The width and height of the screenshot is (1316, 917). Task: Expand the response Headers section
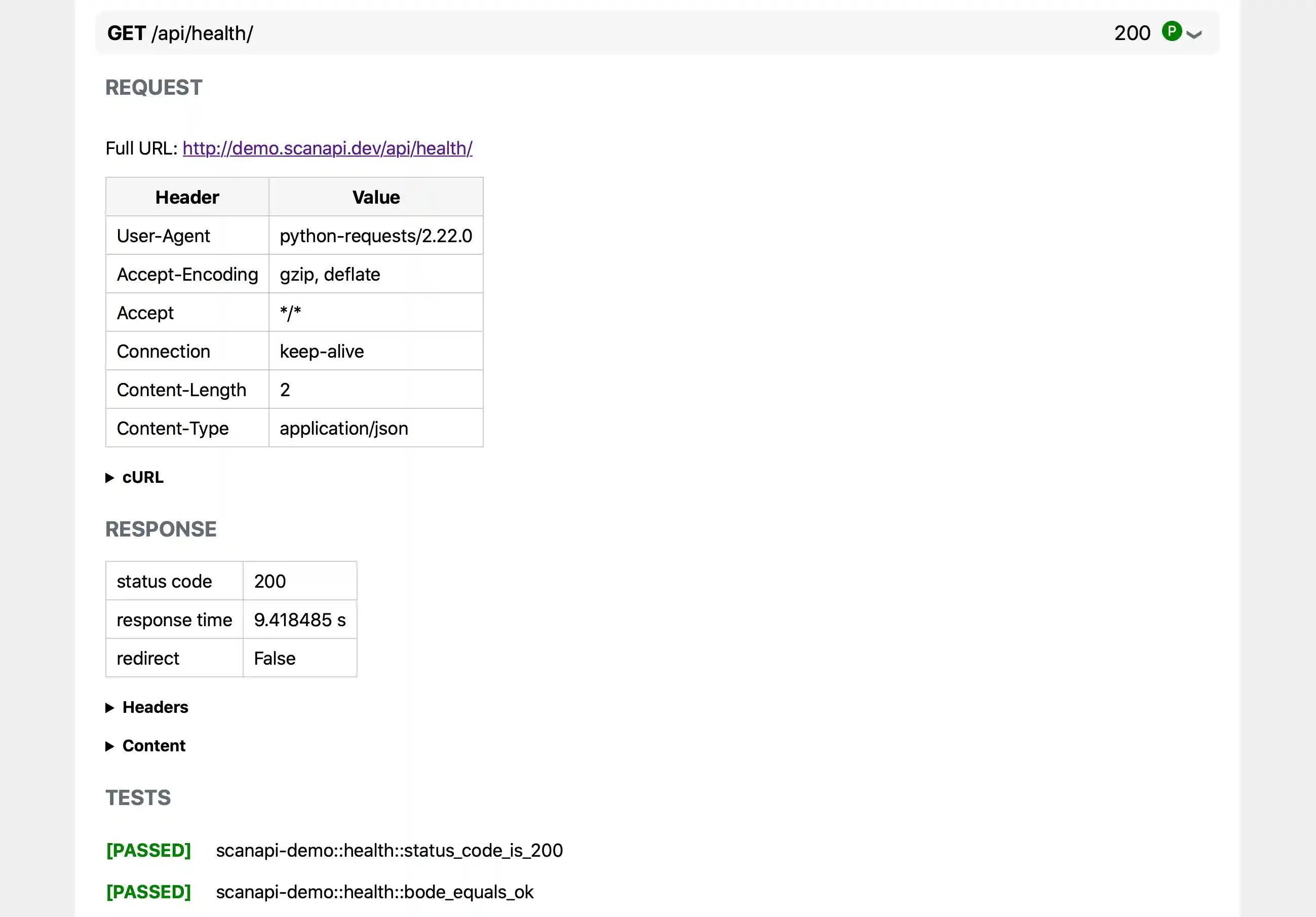[155, 707]
